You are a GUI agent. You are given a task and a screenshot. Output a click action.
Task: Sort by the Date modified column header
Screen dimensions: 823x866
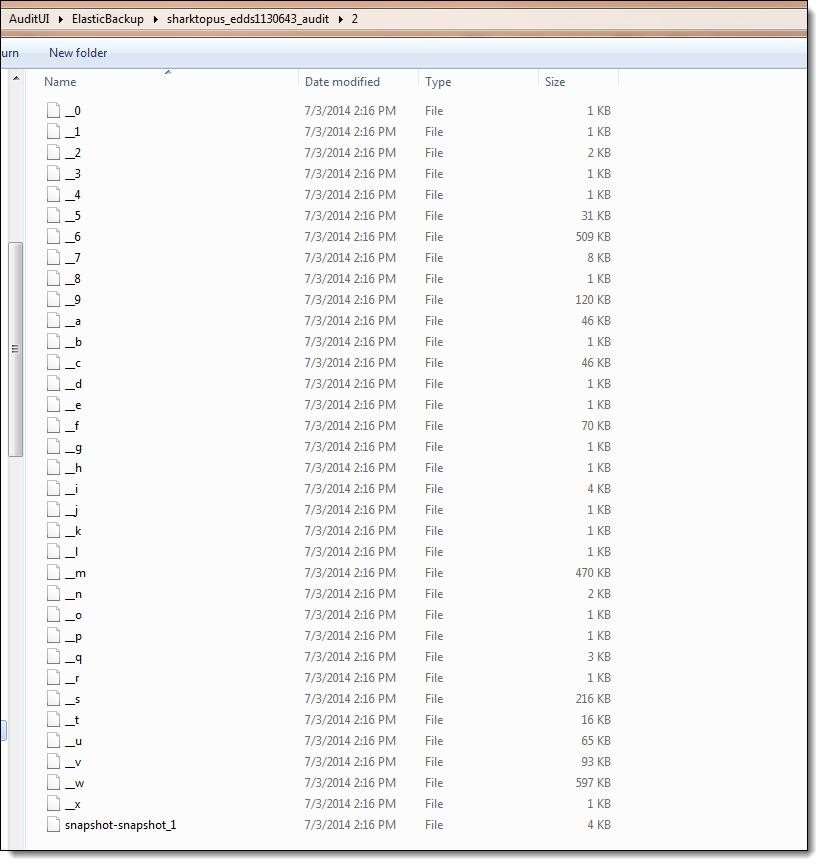tap(342, 82)
